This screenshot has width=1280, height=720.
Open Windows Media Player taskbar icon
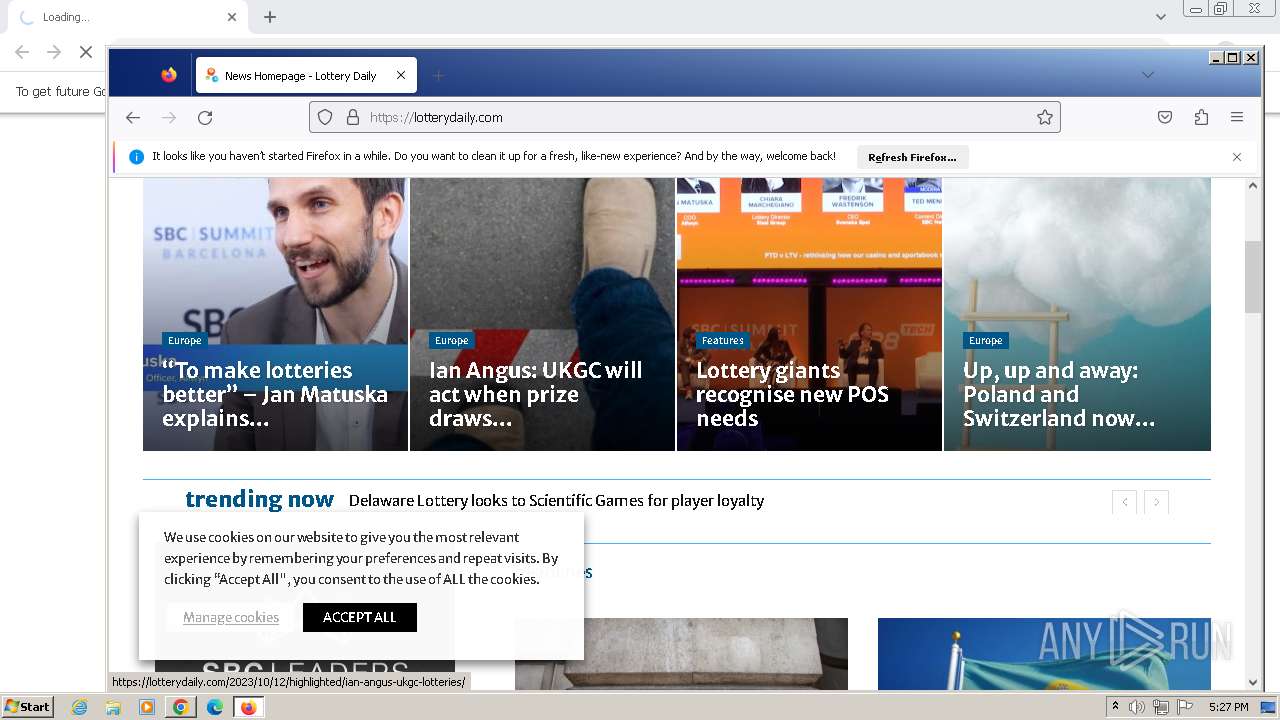(x=147, y=707)
